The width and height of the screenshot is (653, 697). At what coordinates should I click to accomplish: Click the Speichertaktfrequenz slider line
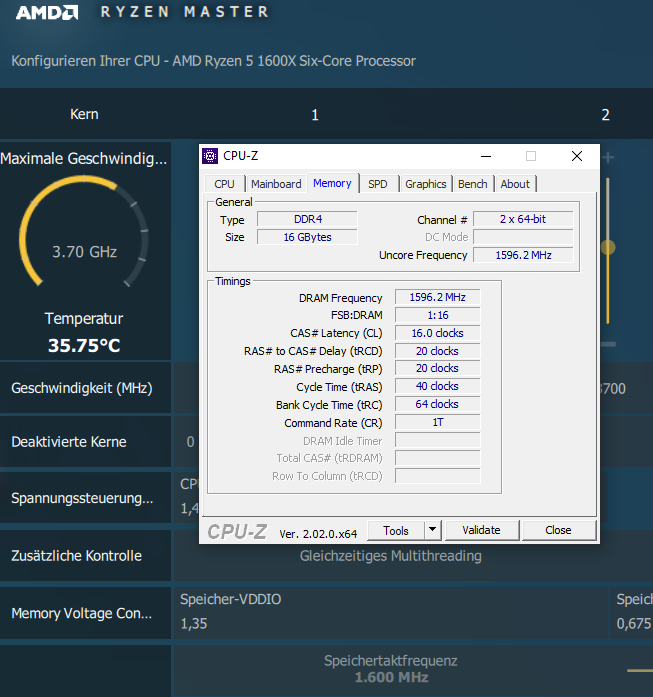pyautogui.click(x=640, y=670)
